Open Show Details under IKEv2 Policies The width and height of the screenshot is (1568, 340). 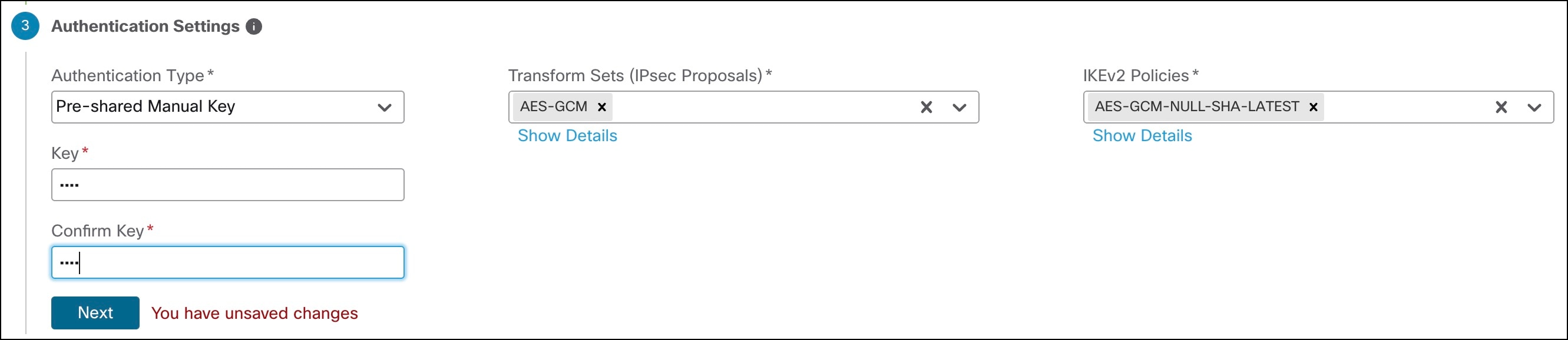pyautogui.click(x=1142, y=136)
